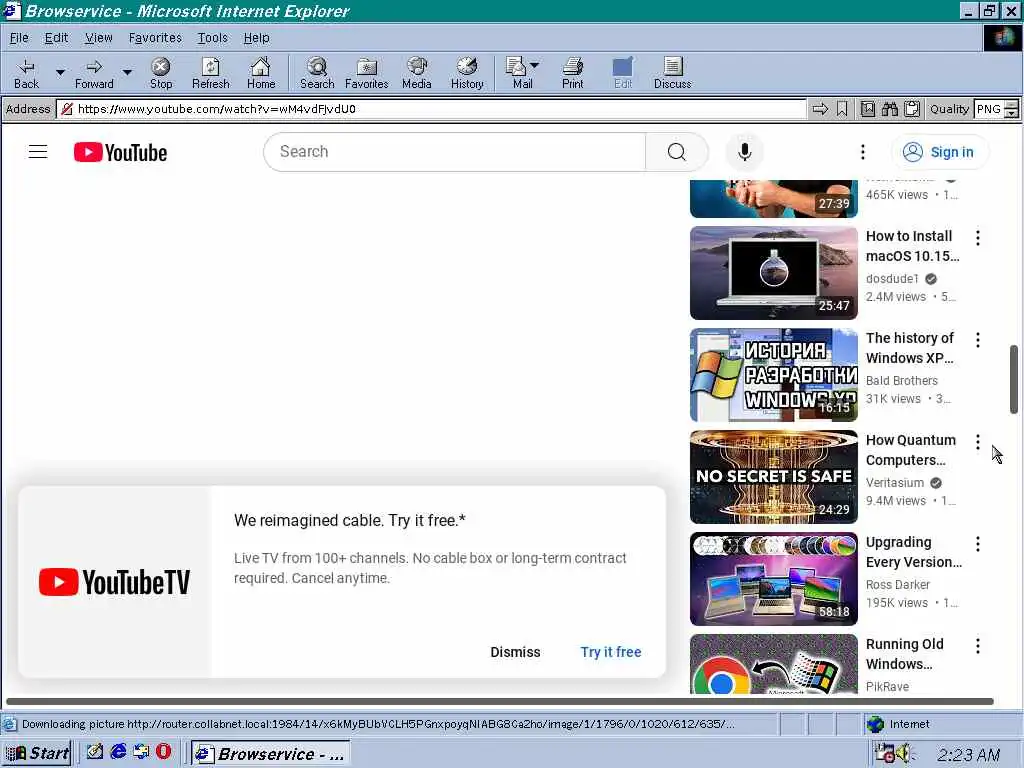The width and height of the screenshot is (1024, 768).
Task: Open the NO SECRET IS SAFE thumbnail
Action: coord(773,477)
